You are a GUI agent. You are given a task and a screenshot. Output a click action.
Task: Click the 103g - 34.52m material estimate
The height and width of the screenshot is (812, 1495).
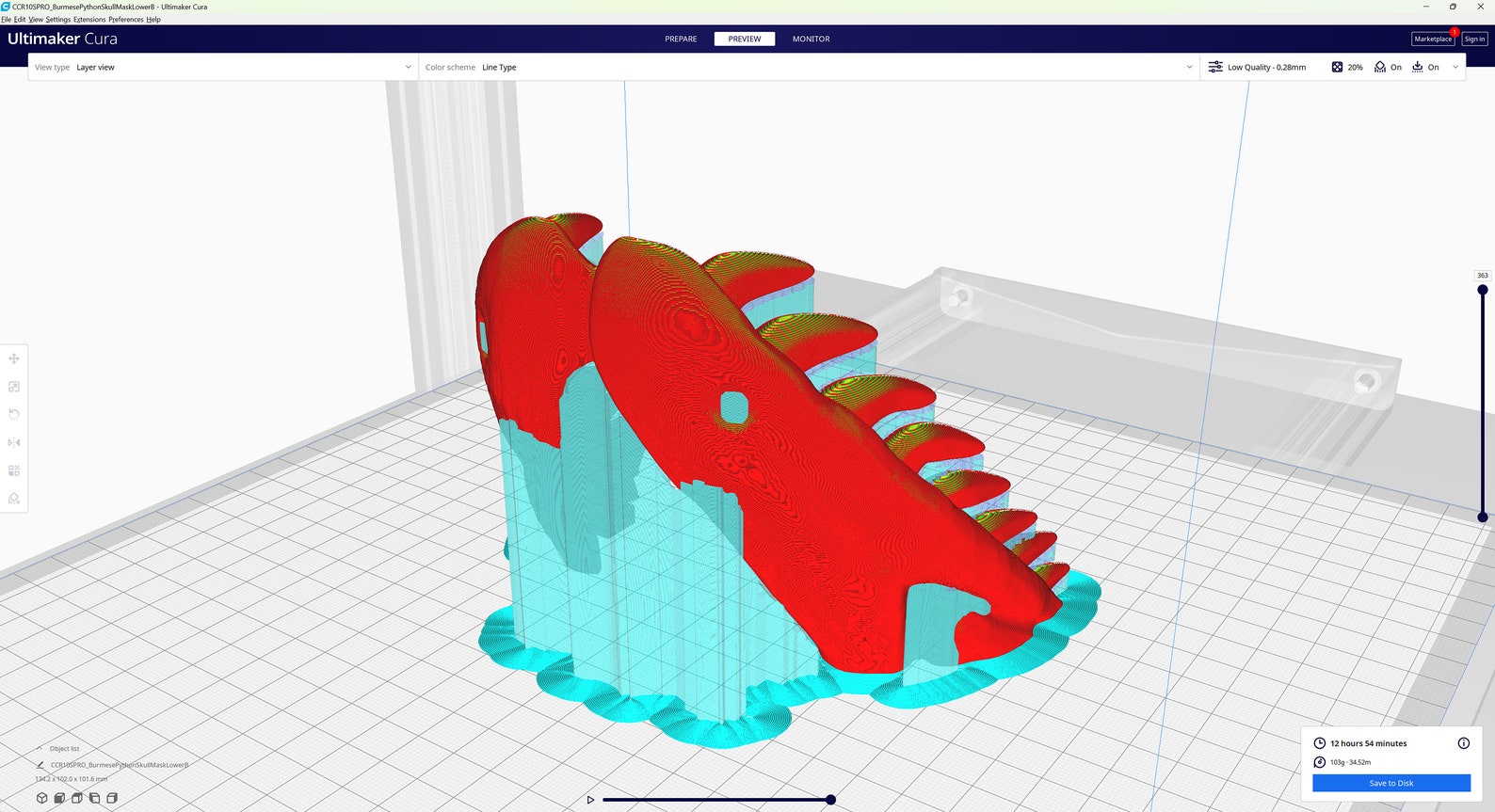(1350, 762)
